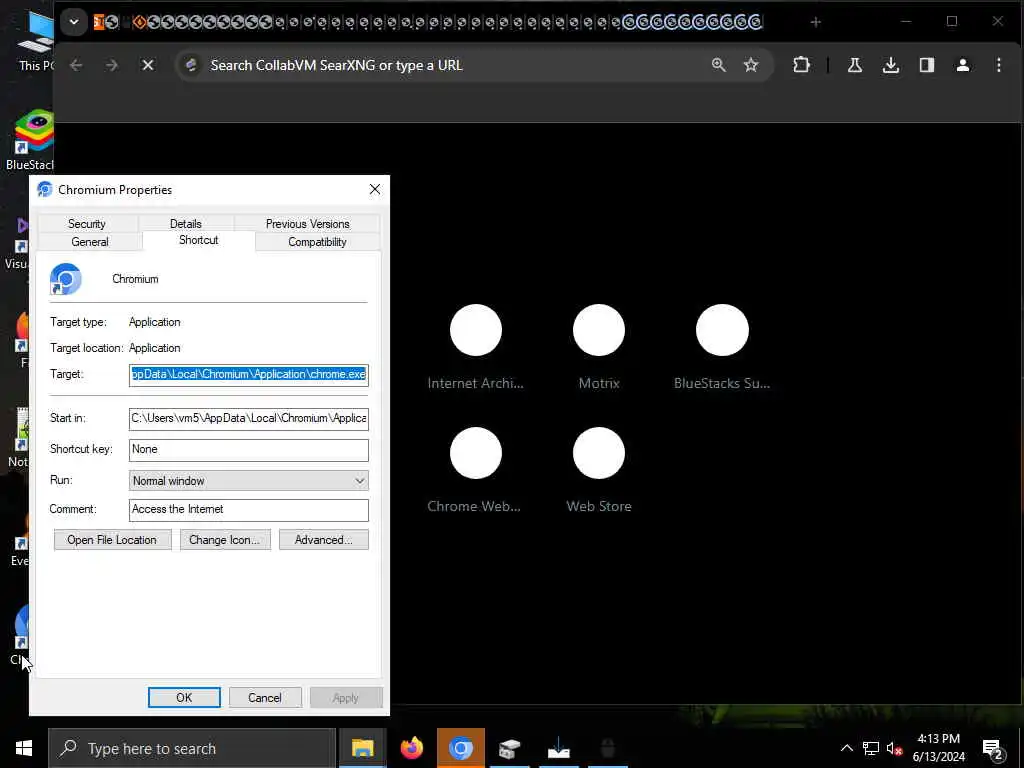Open a new tab with the plus button
Viewport: 1024px width, 768px height.
(x=815, y=22)
